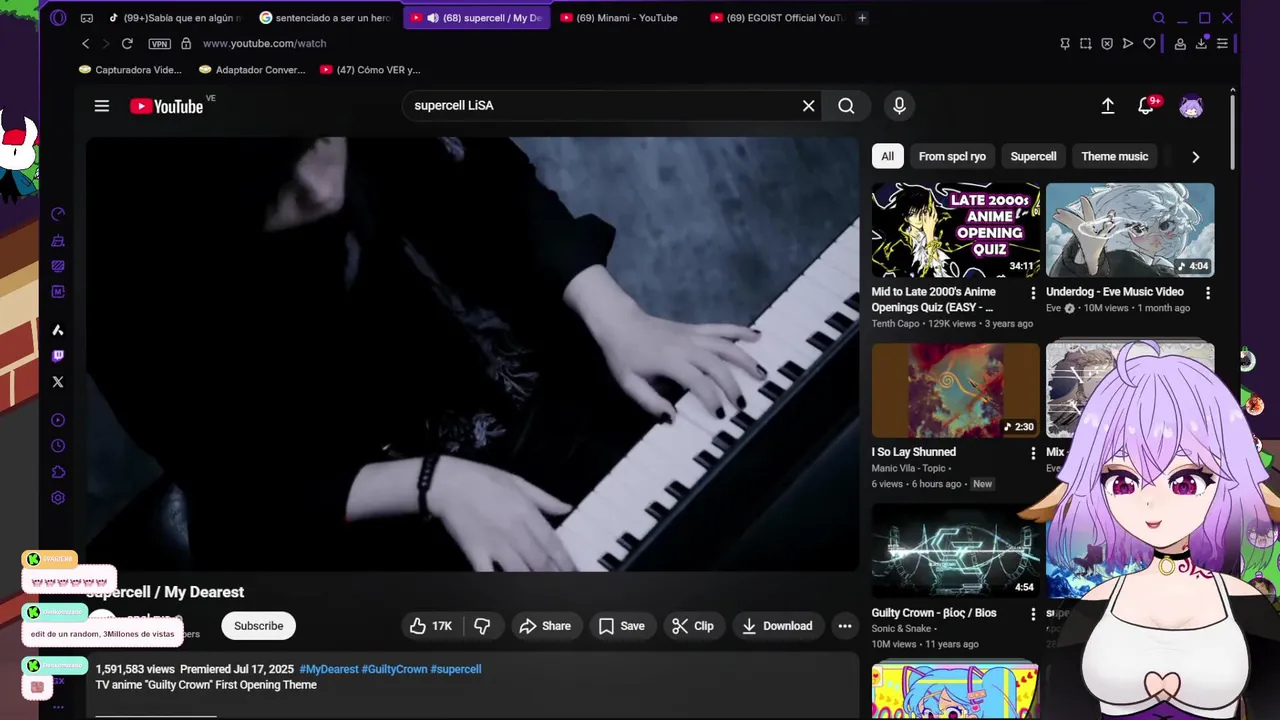Open the #GuiltyCrown hashtag link
This screenshot has height=720, width=1280.
point(394,669)
